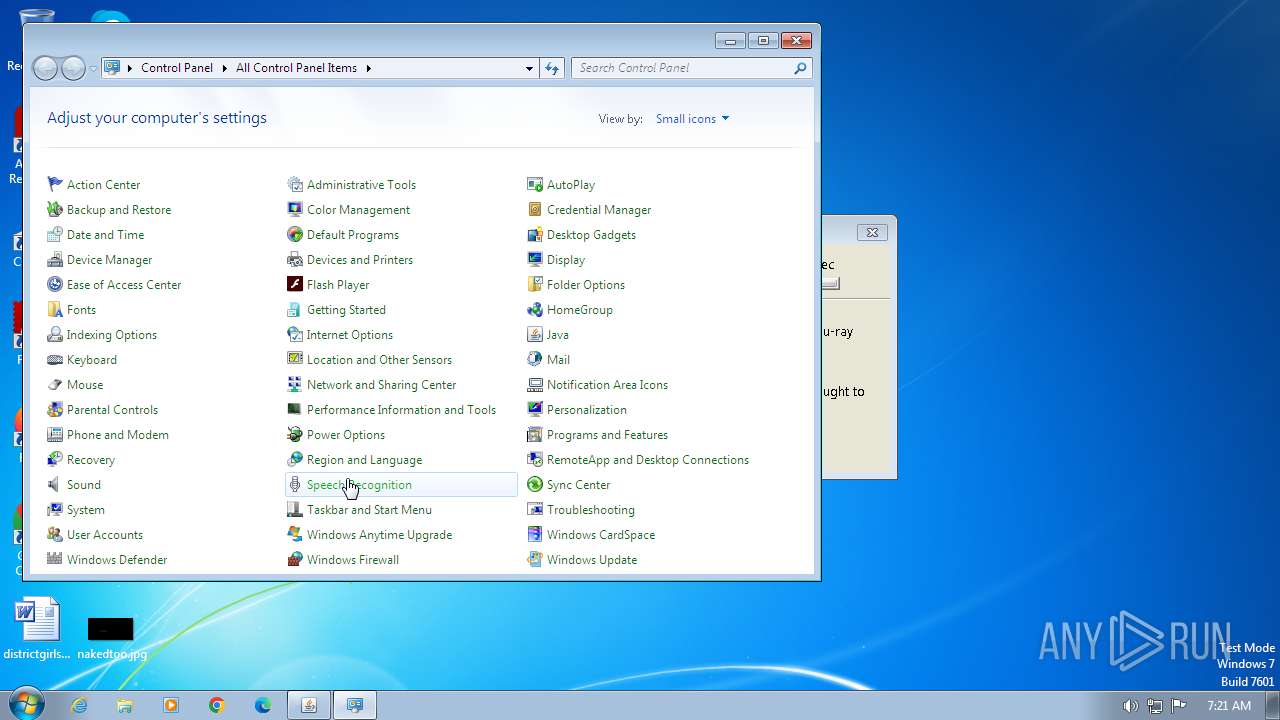Select the Control Panel breadcrumb segment
1280x720 pixels.
click(177, 68)
